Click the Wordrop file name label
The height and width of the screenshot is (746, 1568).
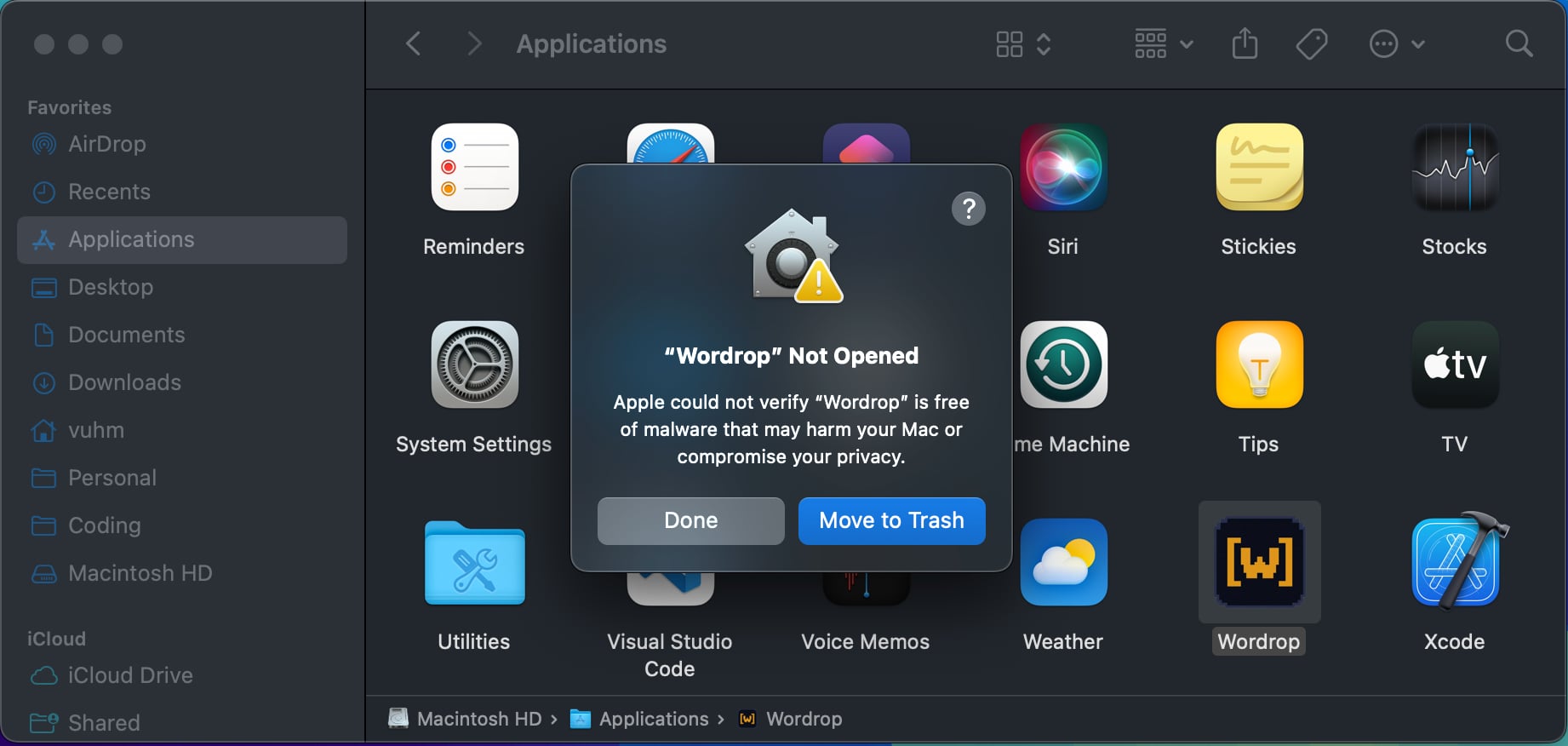tap(1259, 641)
